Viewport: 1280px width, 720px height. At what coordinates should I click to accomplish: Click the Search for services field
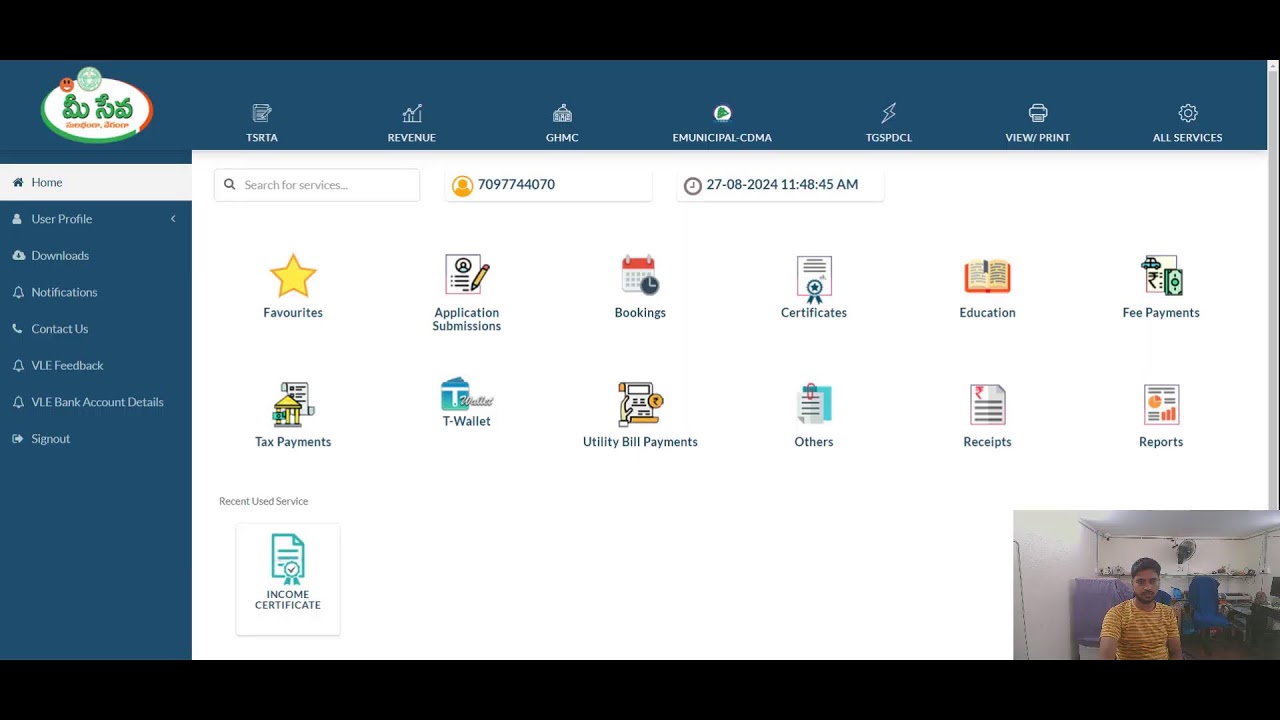[317, 185]
